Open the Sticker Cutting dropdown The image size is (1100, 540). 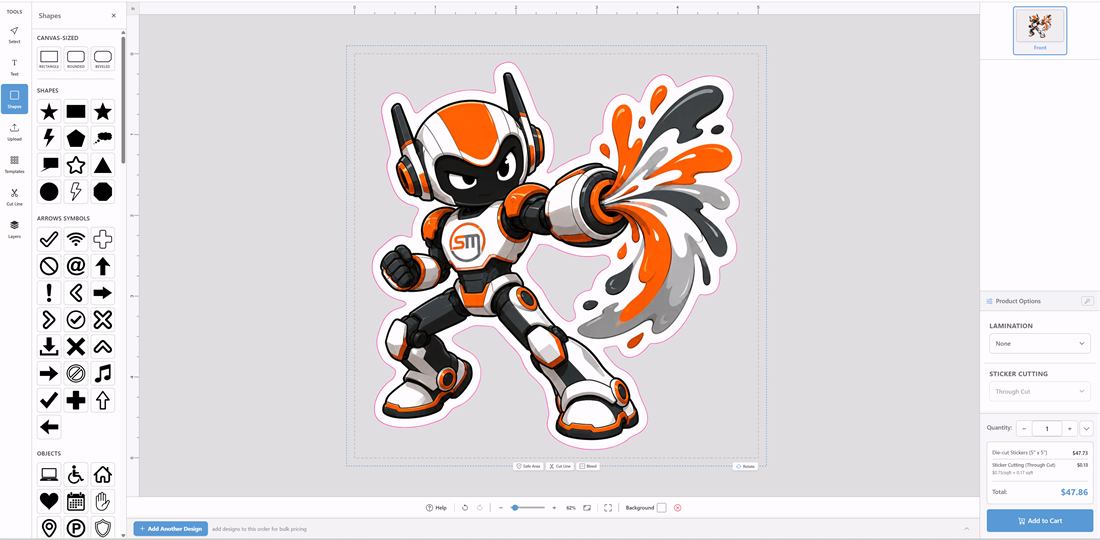coord(1040,391)
